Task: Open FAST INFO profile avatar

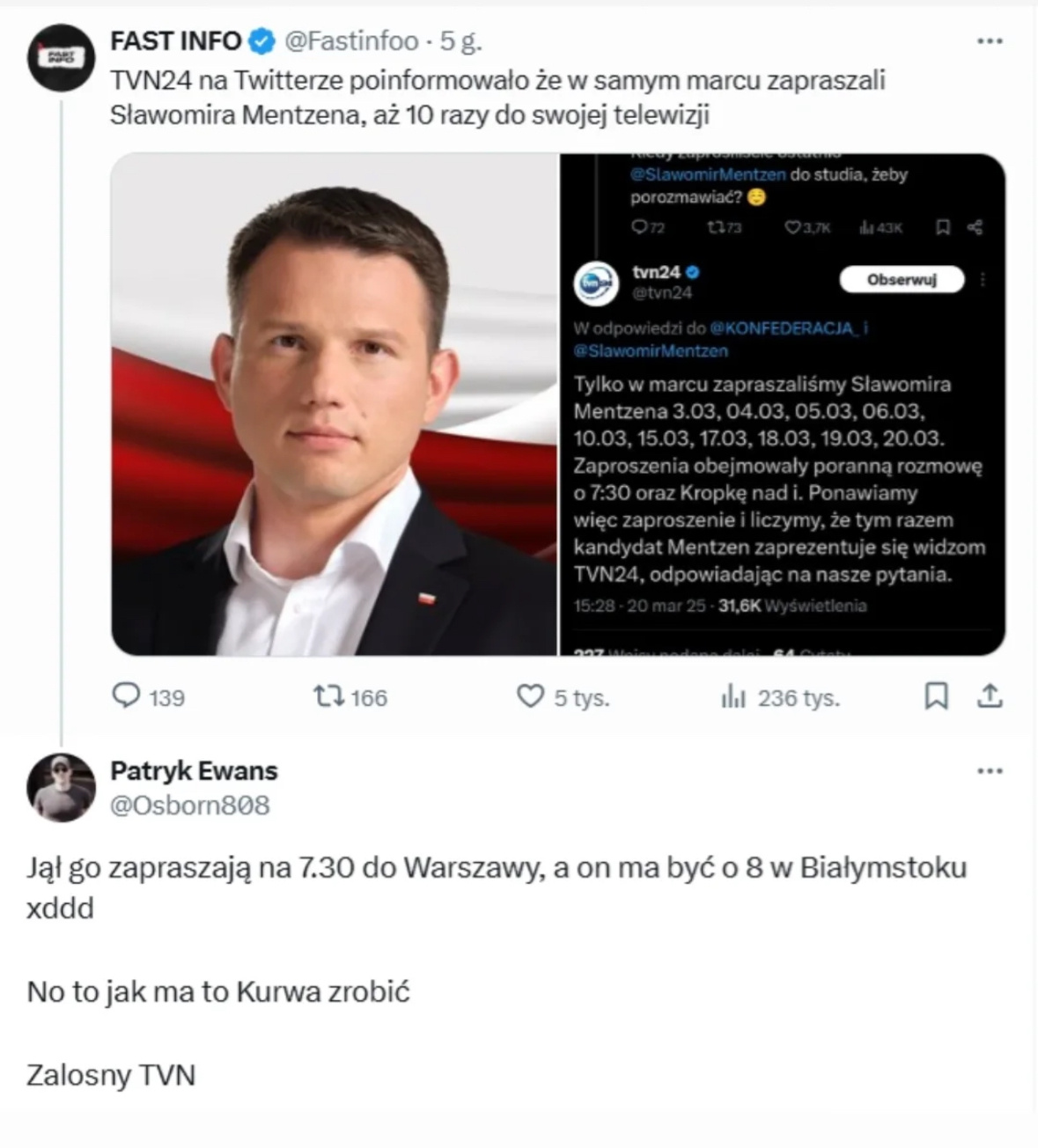Action: click(x=61, y=58)
